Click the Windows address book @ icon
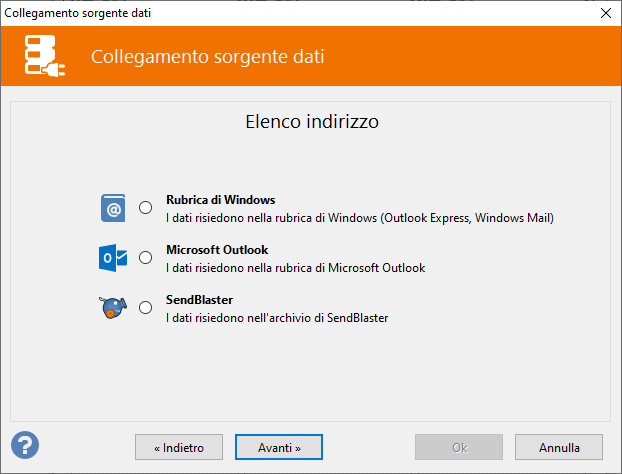Image resolution: width=622 pixels, height=474 pixels. tap(113, 208)
